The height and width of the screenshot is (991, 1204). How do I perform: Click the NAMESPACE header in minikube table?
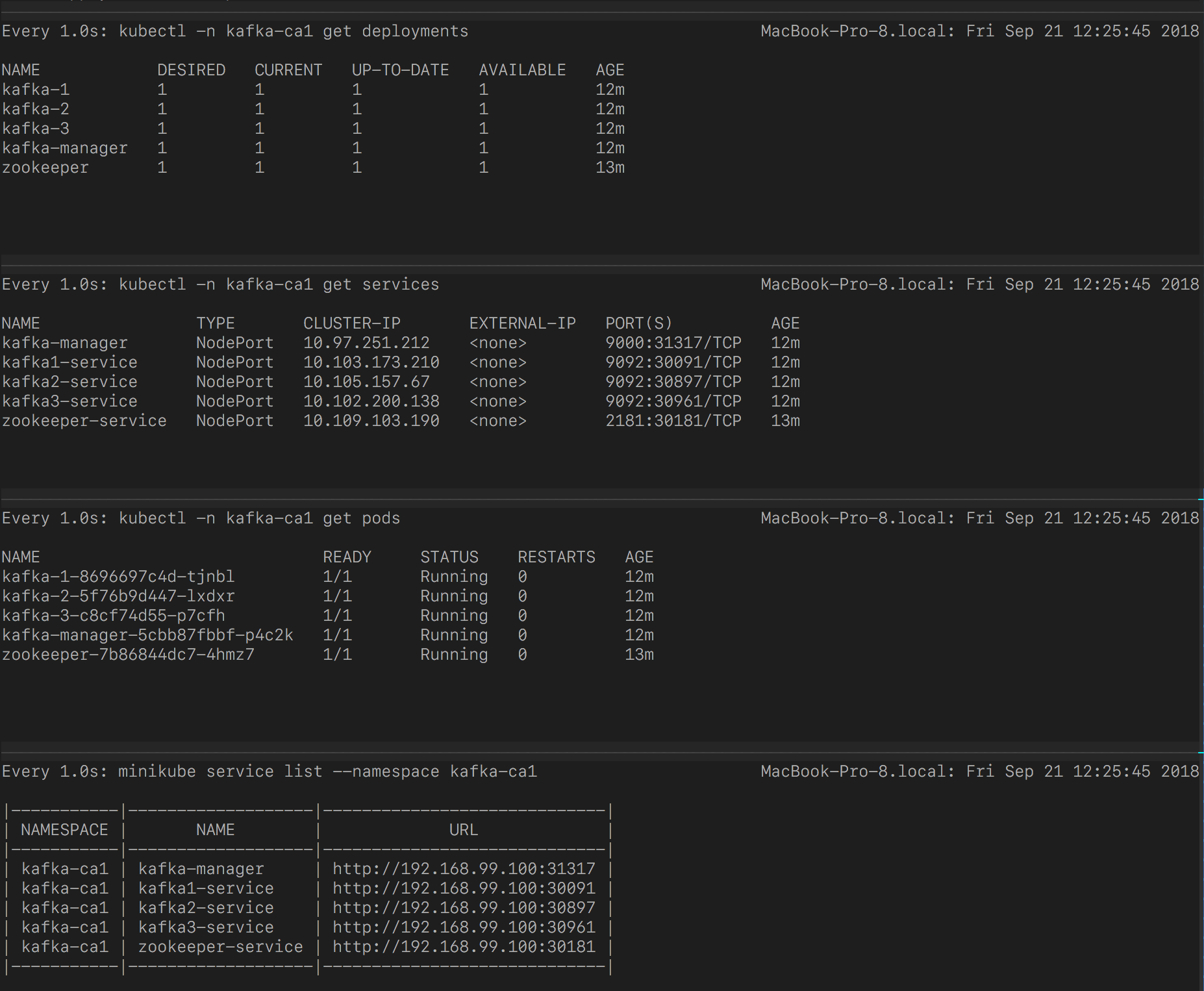[65, 830]
